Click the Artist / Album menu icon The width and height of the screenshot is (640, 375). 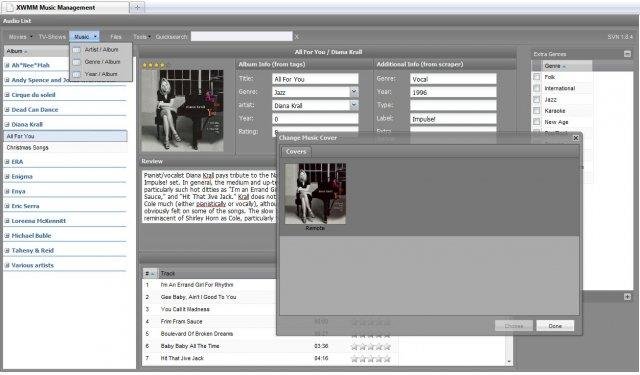76,50
